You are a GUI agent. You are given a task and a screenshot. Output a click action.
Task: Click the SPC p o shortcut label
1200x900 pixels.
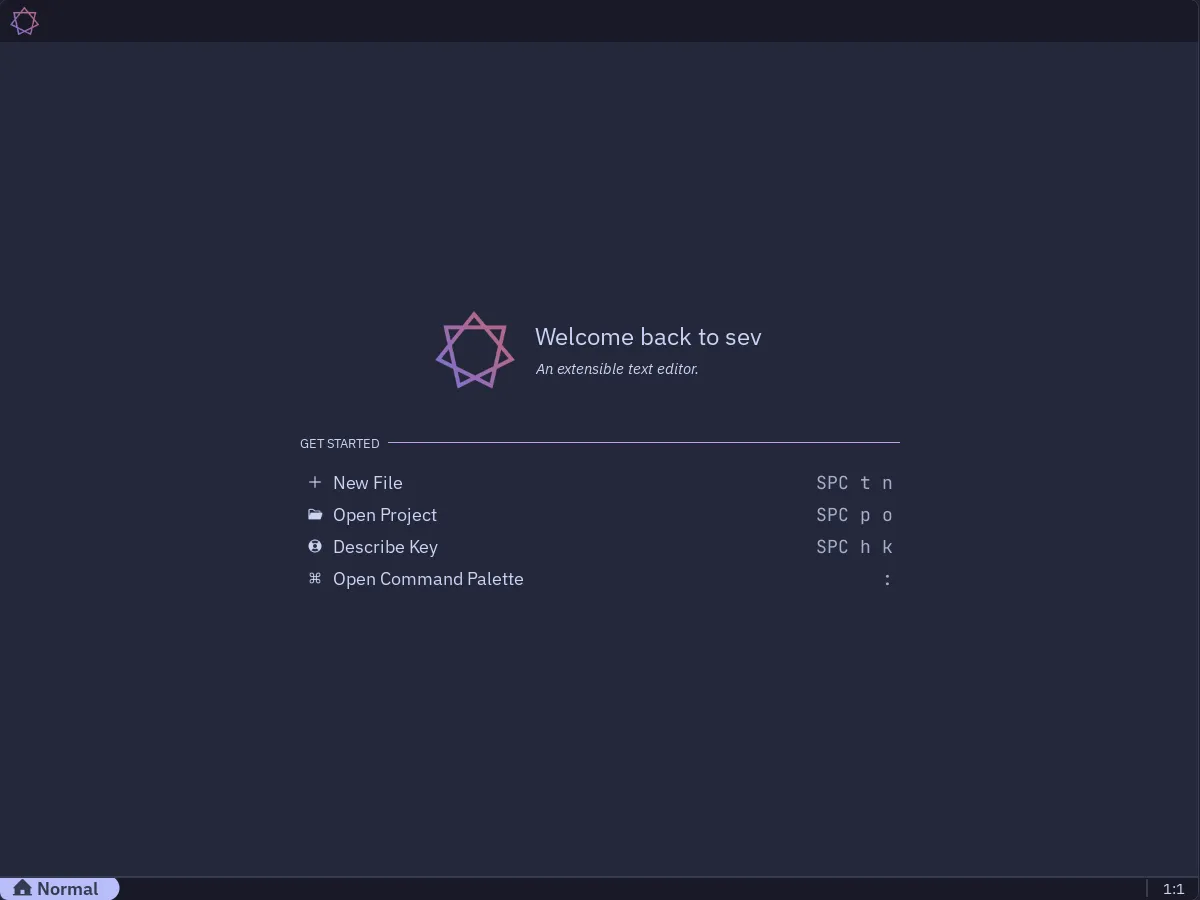(x=854, y=514)
